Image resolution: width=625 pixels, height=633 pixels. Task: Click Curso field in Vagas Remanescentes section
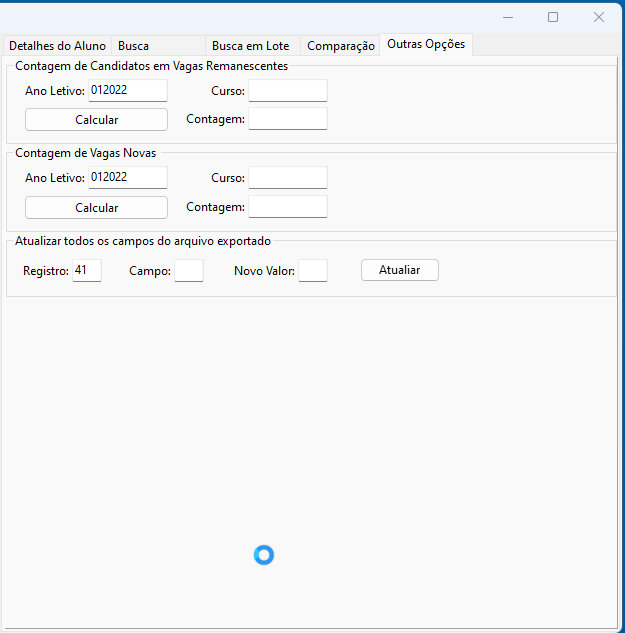pos(287,91)
